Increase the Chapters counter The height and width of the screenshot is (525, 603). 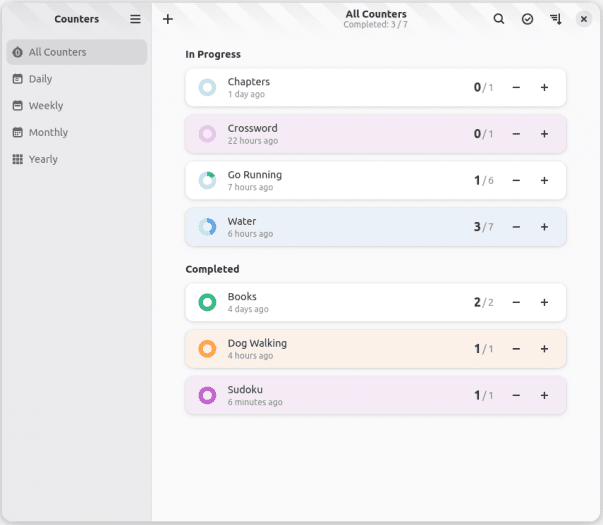[x=544, y=88]
